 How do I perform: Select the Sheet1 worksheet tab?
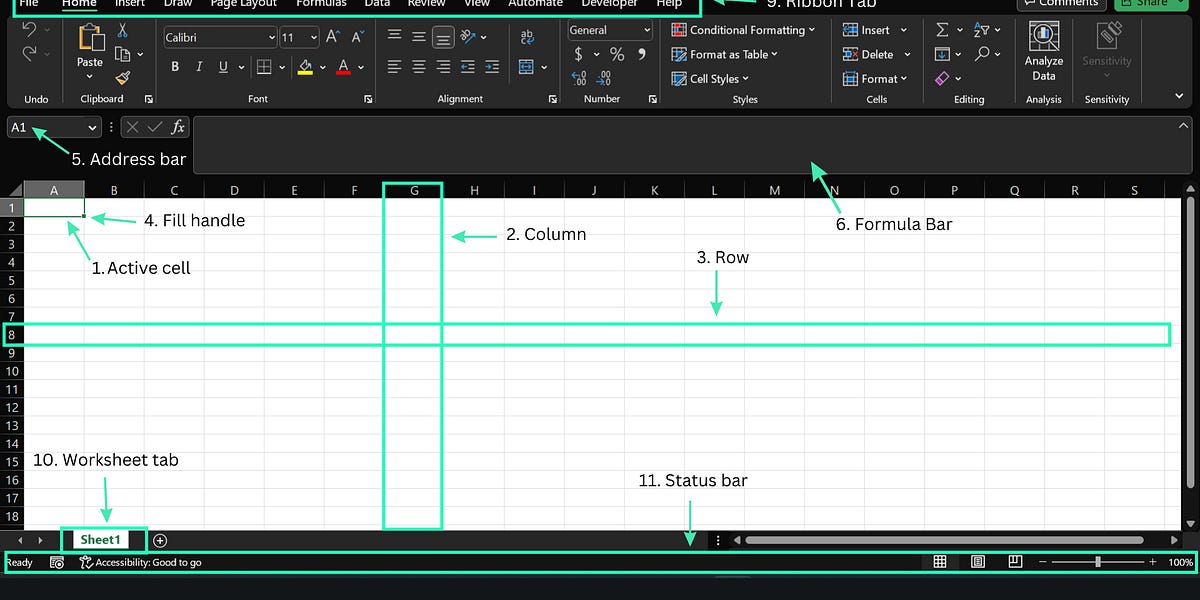coord(100,539)
